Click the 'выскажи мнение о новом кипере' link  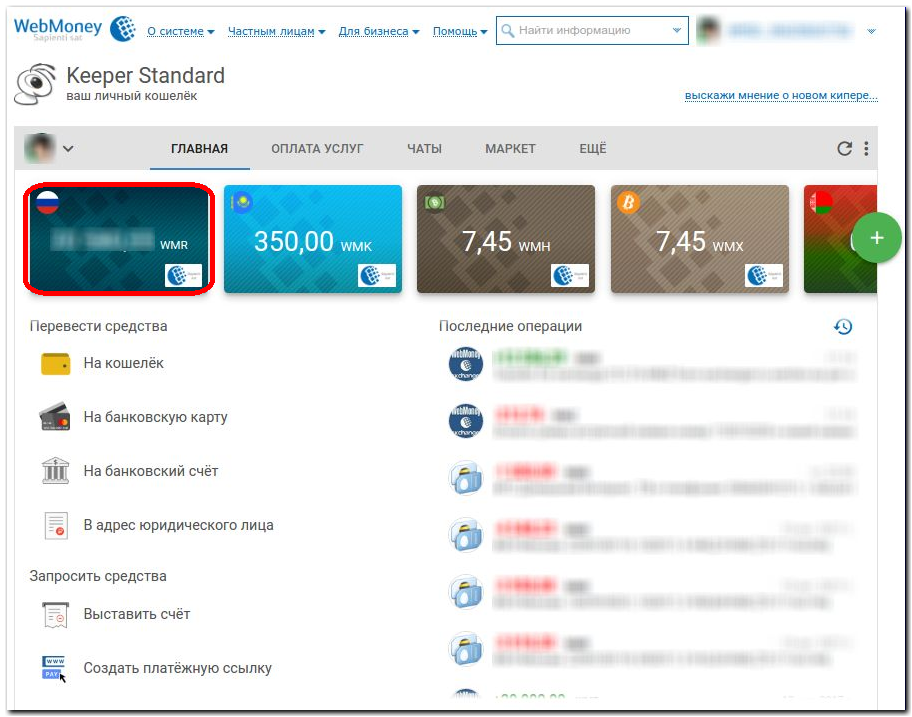[x=781, y=95]
